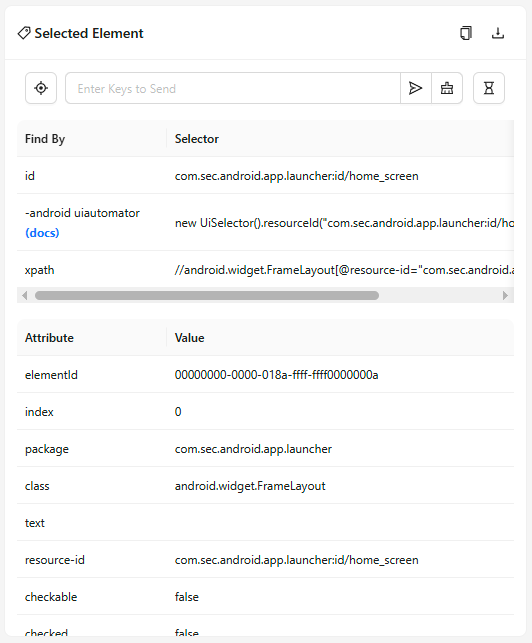Click the horizontal scrollbar right arrow
This screenshot has height=643, width=532.
pyautogui.click(x=505, y=296)
